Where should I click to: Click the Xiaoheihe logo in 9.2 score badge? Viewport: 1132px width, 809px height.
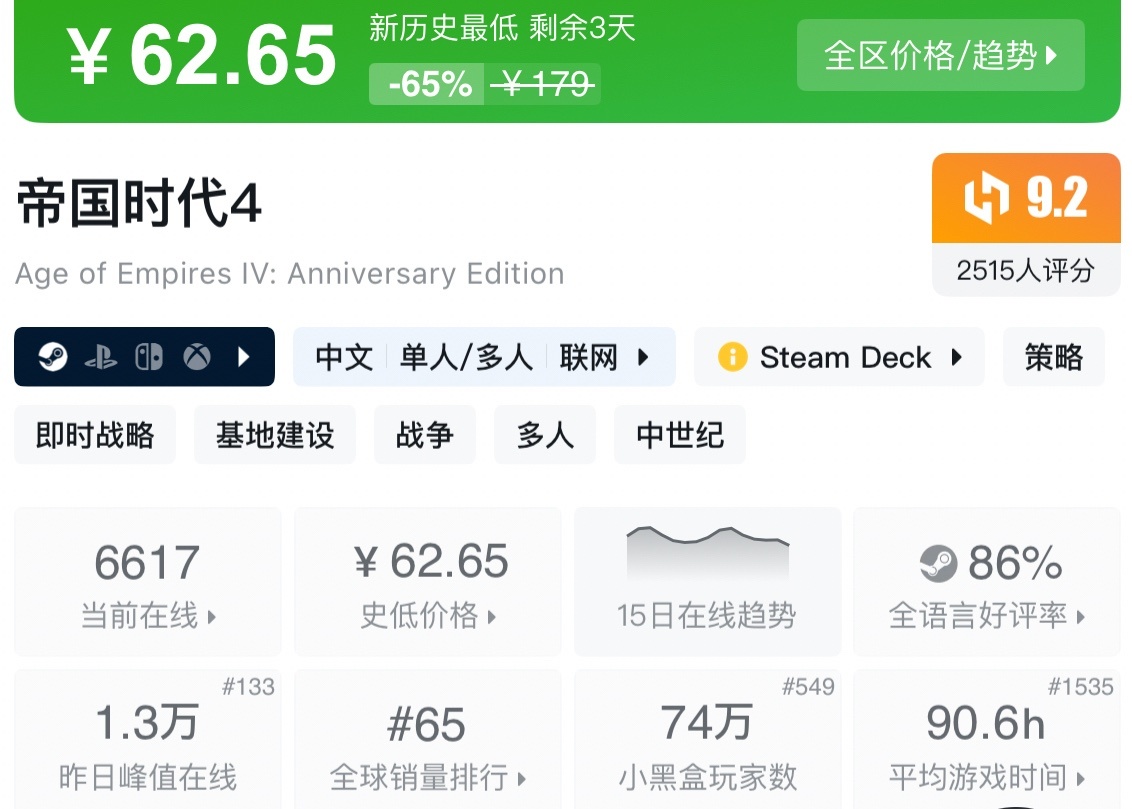point(987,198)
